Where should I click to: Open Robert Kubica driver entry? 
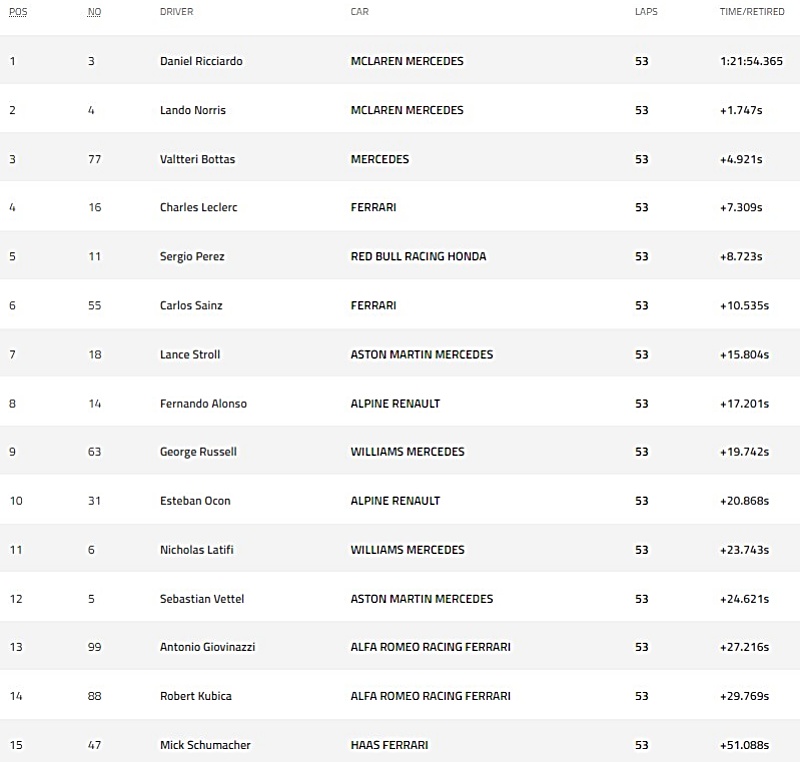195,696
